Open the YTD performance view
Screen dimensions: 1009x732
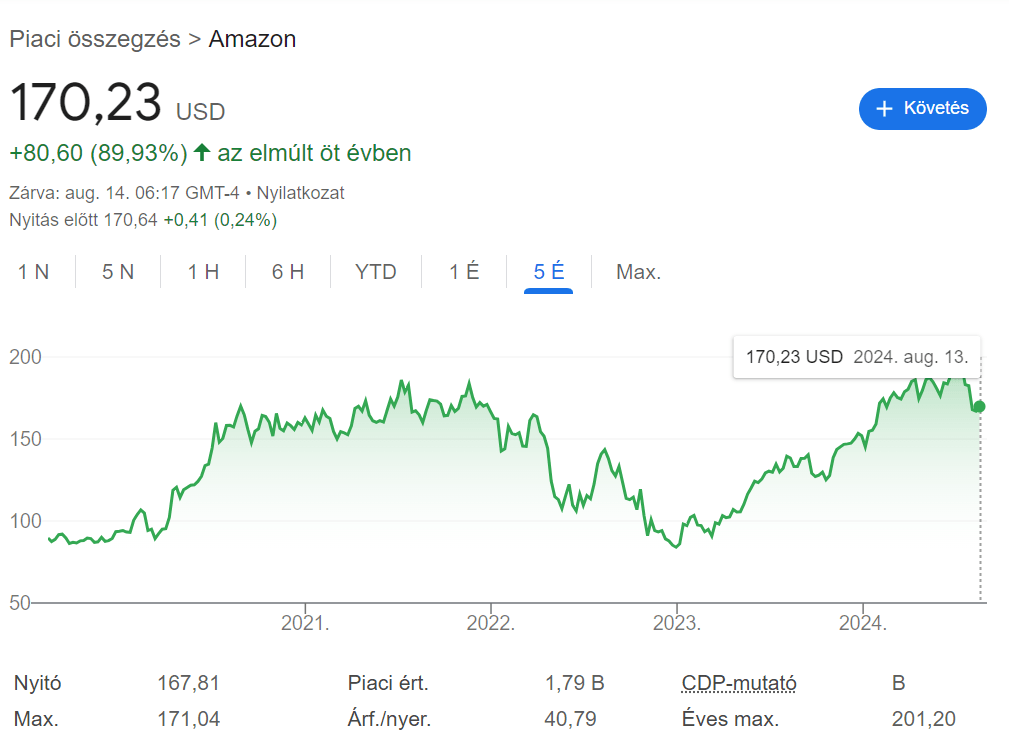(375, 271)
